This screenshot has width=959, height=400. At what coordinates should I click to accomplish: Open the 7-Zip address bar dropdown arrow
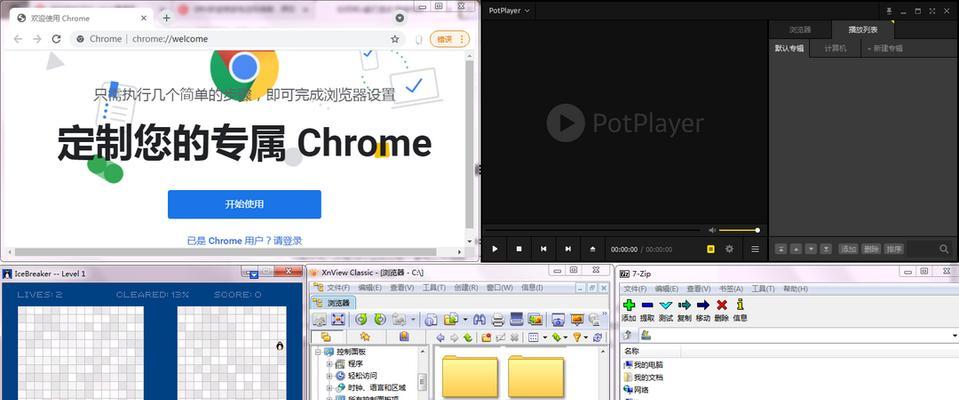[x=955, y=335]
